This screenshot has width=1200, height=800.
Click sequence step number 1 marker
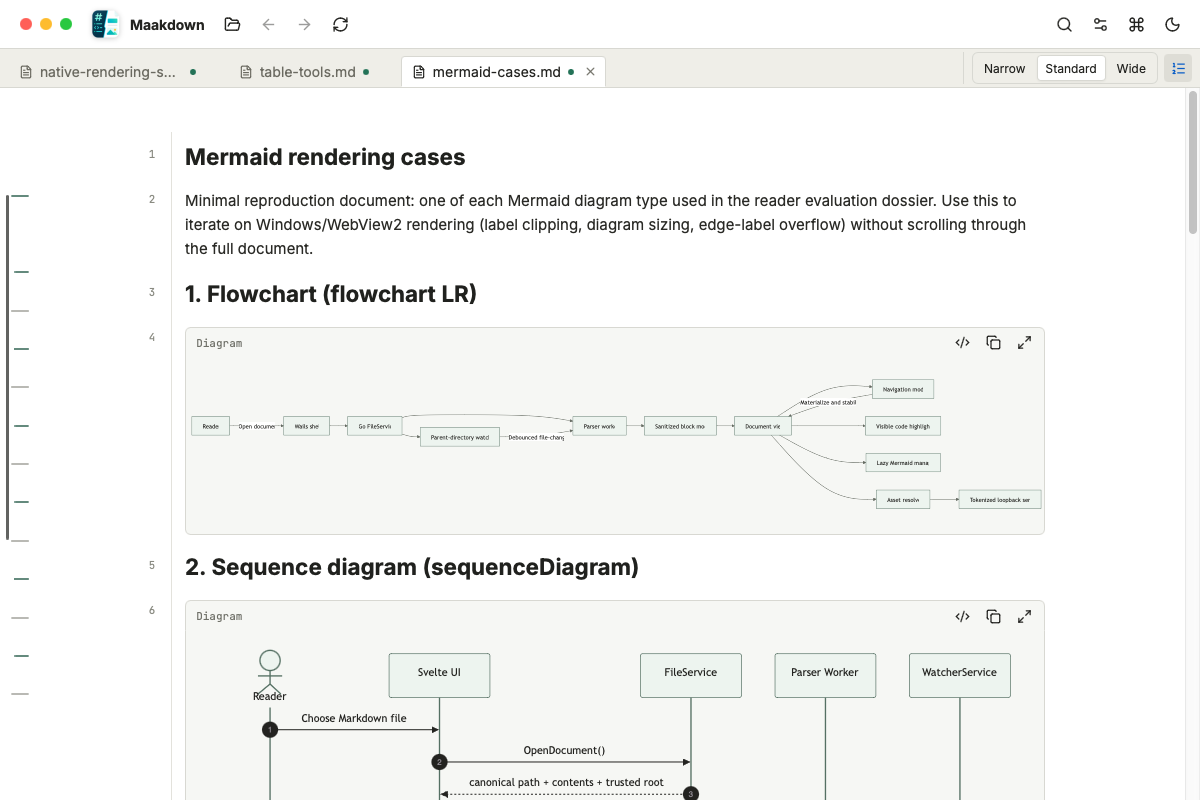[269, 730]
